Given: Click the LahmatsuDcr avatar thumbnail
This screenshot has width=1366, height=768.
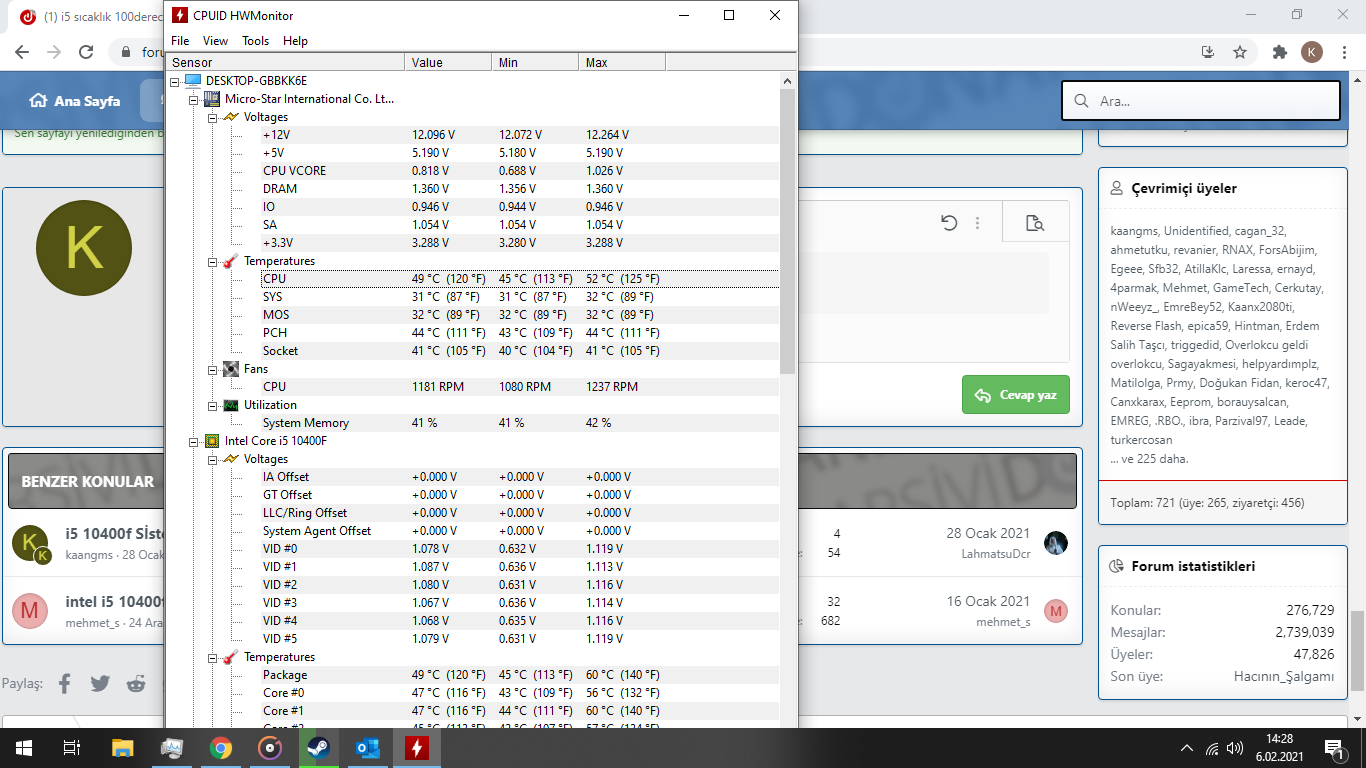Looking at the screenshot, I should (1056, 543).
